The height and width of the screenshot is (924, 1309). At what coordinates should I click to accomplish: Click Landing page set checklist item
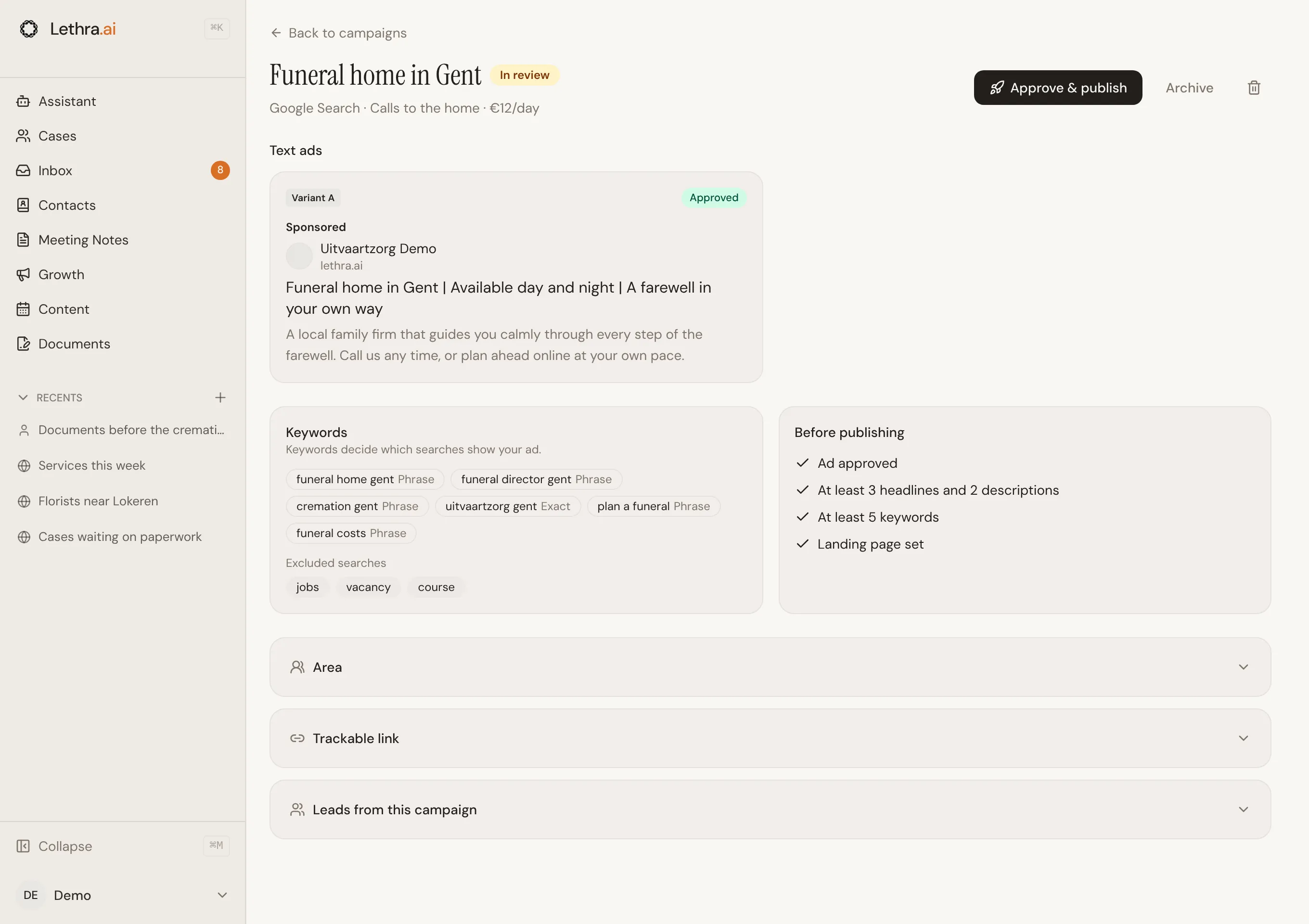point(860,544)
